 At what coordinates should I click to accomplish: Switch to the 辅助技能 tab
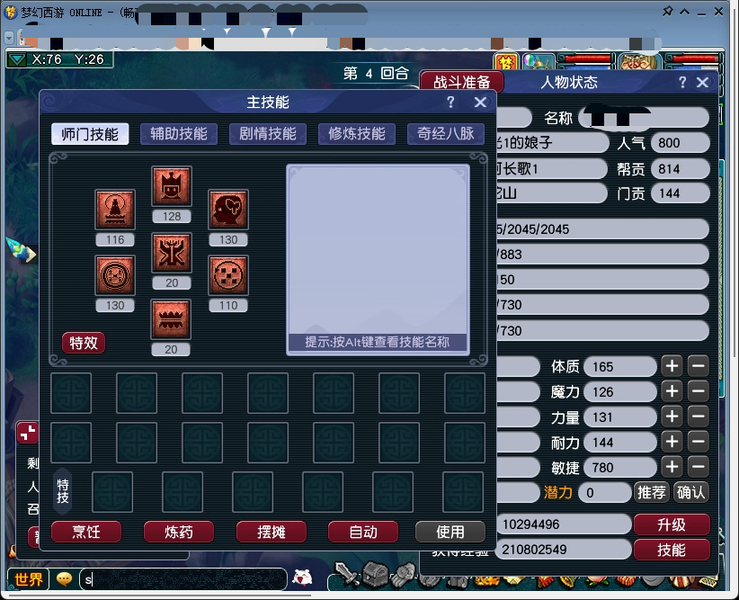click(179, 134)
